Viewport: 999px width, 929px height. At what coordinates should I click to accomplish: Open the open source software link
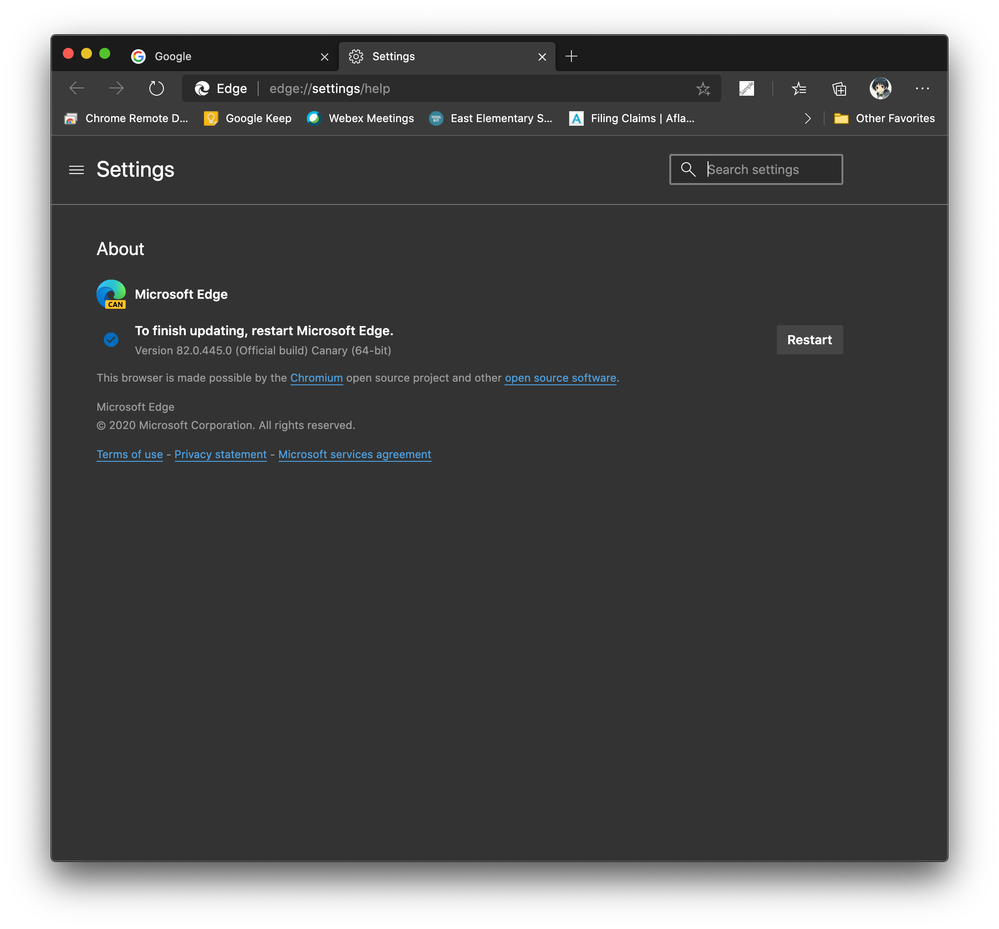561,378
